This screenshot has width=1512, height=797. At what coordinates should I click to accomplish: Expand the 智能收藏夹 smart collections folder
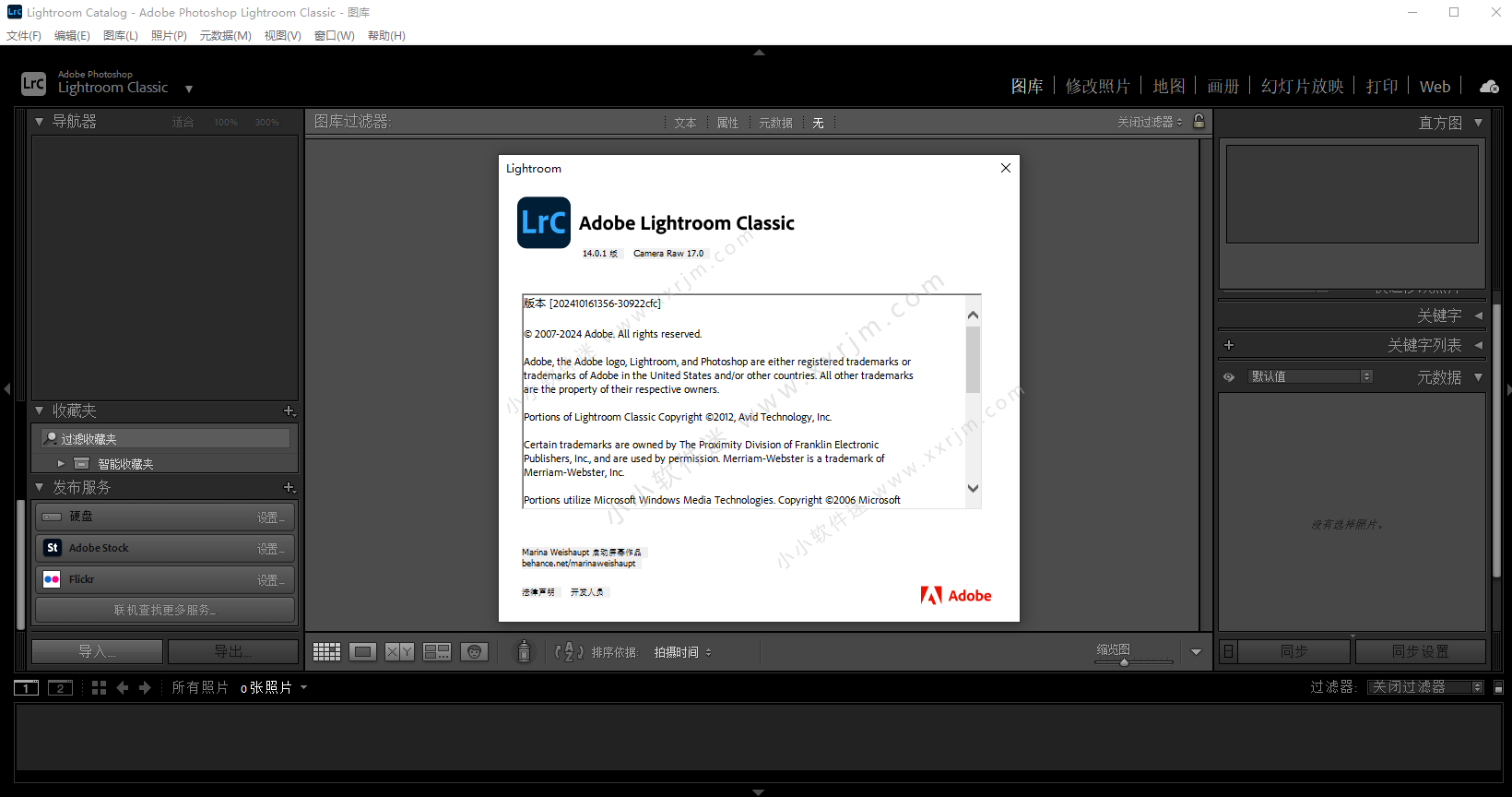[61, 464]
